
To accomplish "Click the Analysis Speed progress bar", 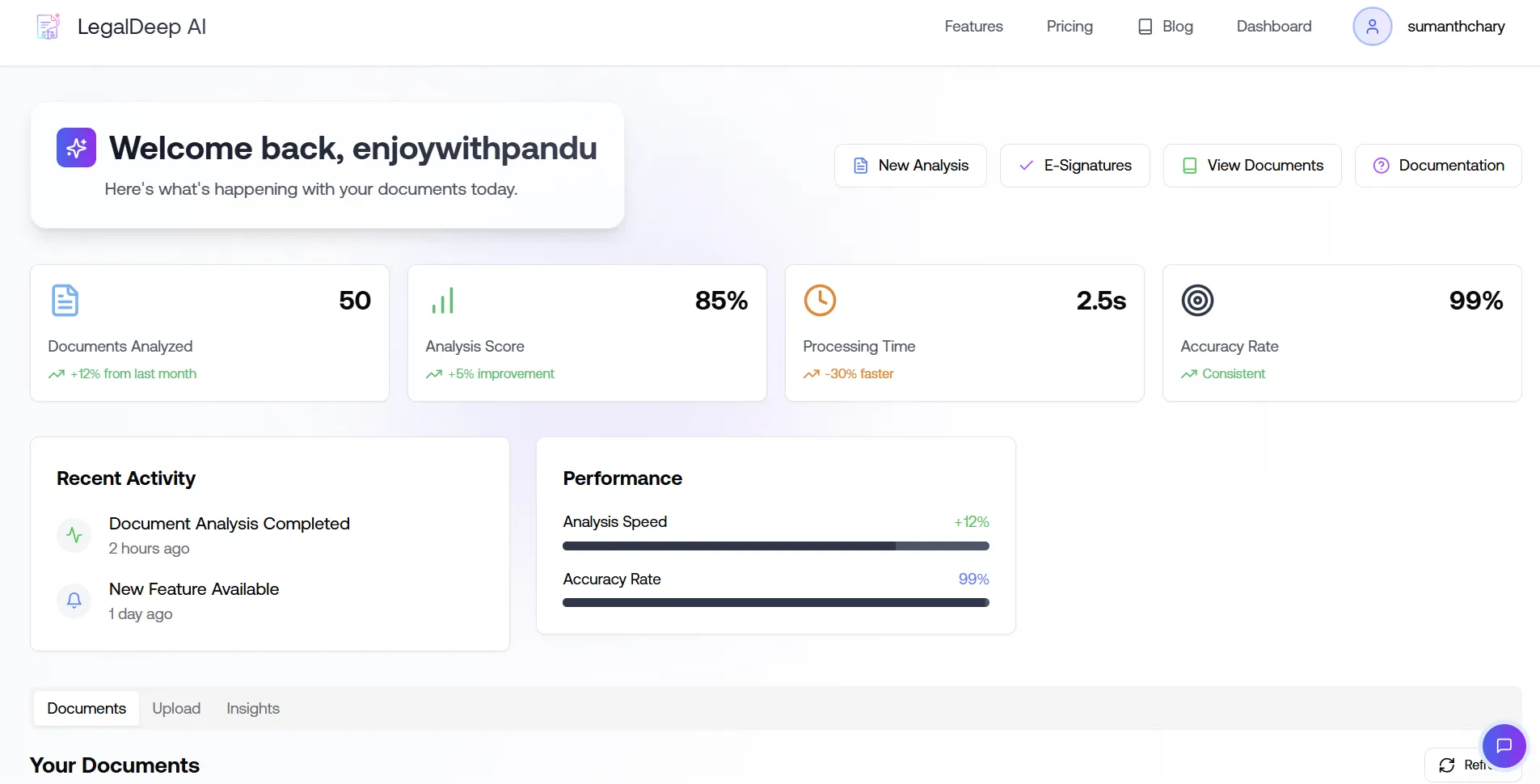I will tap(775, 546).
